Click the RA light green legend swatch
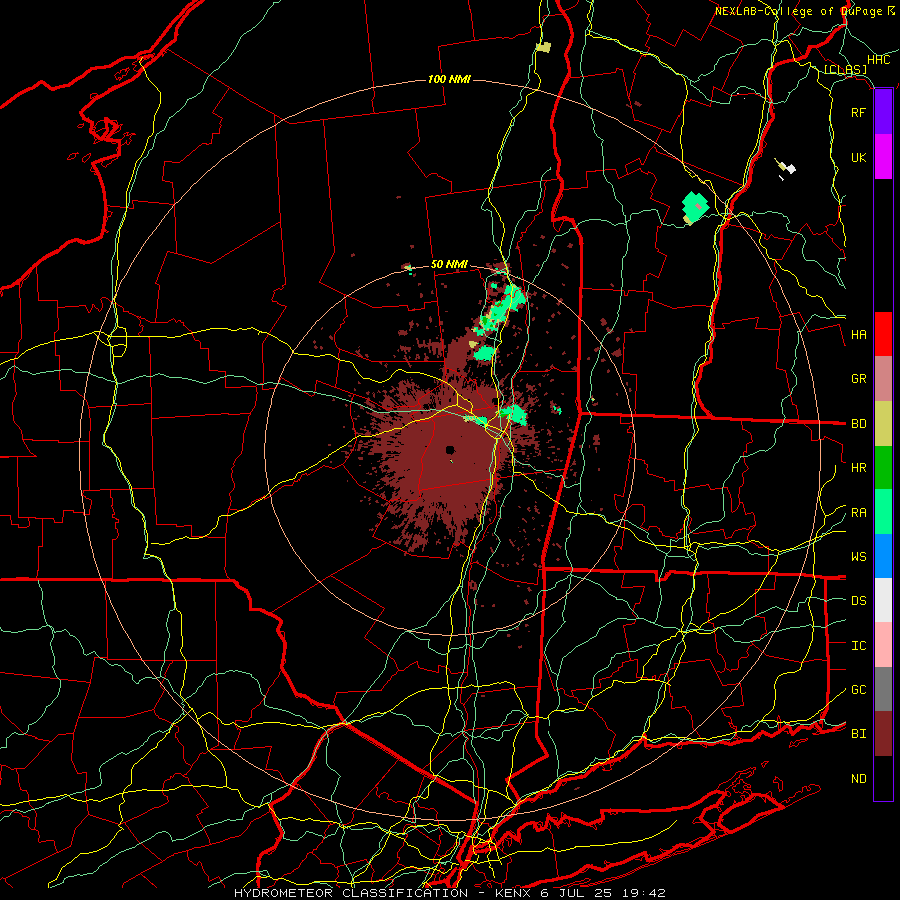The height and width of the screenshot is (900, 900). (x=883, y=512)
